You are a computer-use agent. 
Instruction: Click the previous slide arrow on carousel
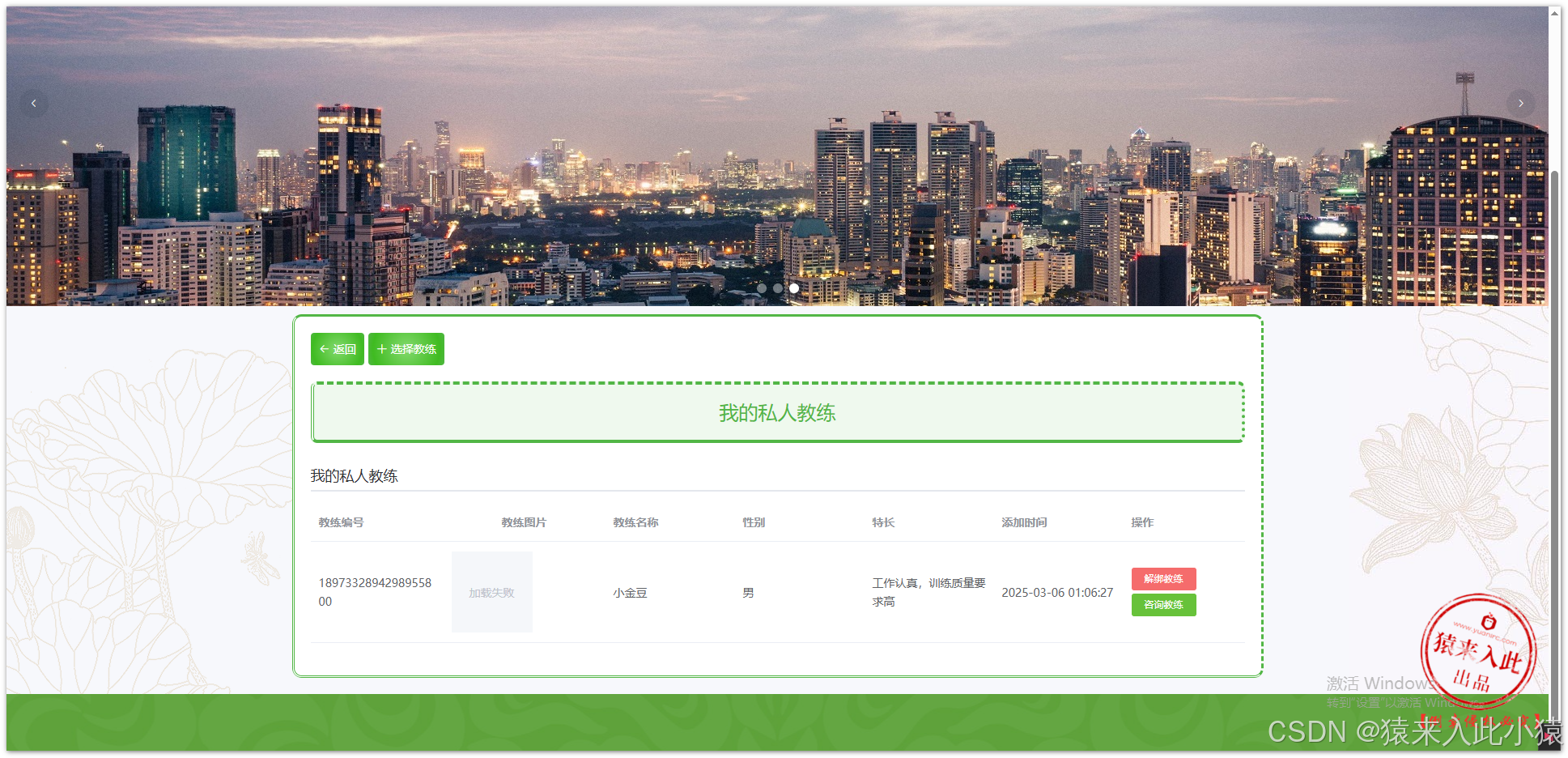33,103
